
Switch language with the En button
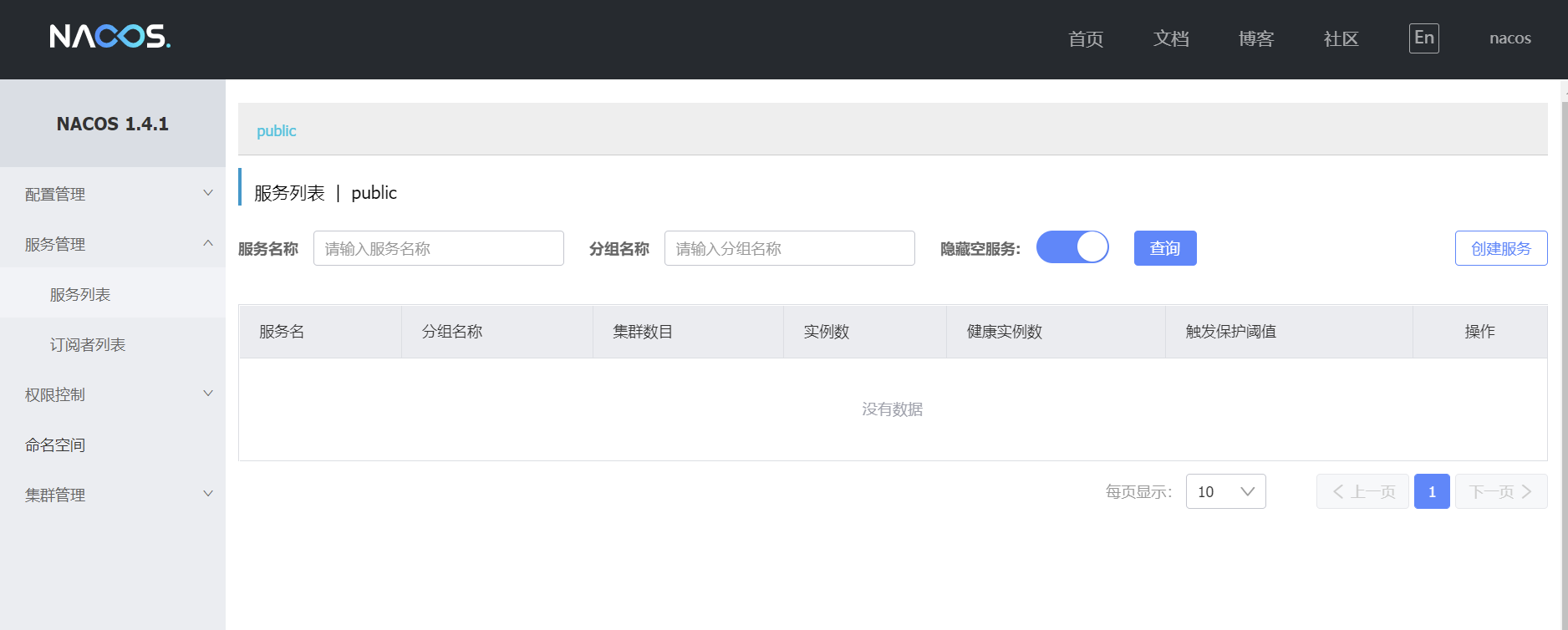tap(1424, 38)
